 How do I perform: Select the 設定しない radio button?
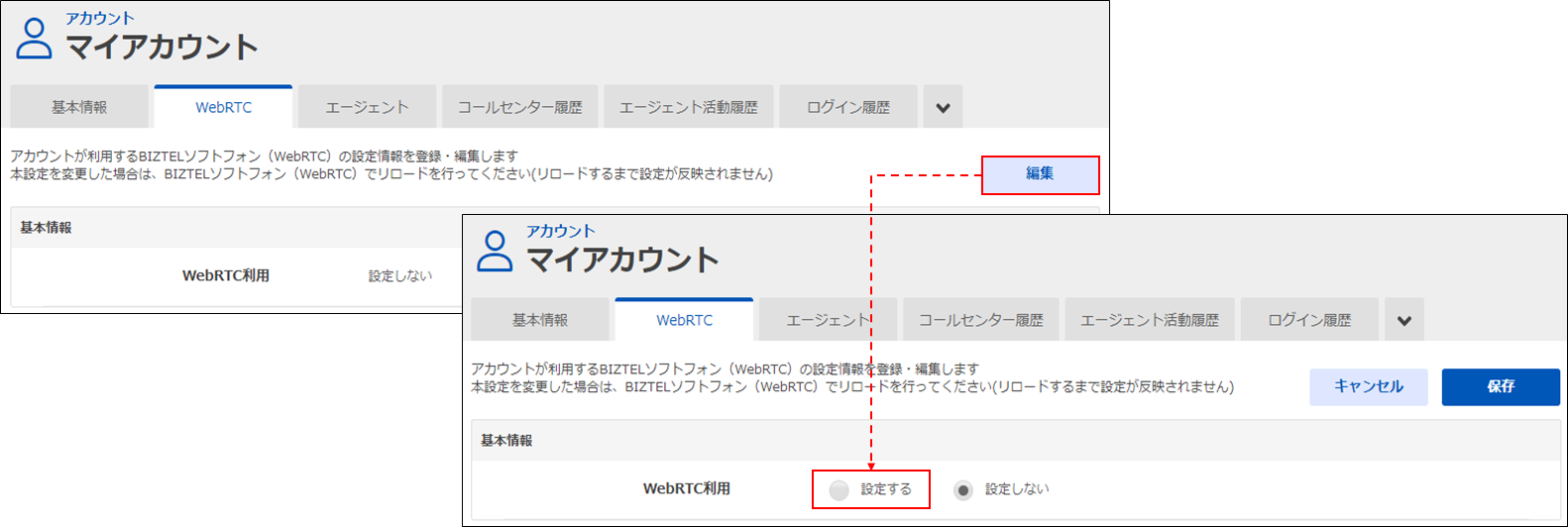[x=963, y=490]
